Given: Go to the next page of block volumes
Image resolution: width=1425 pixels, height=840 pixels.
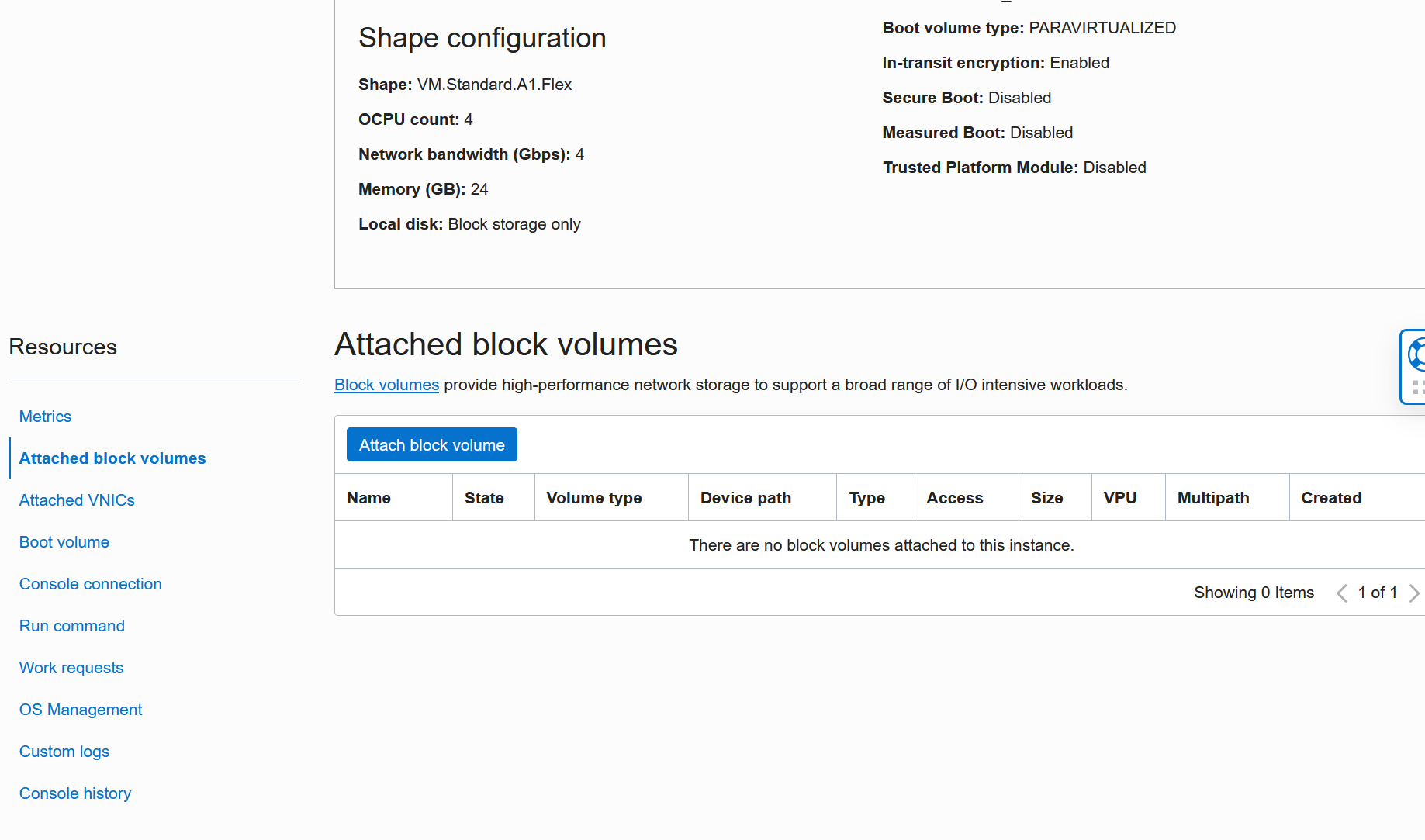Looking at the screenshot, I should pyautogui.click(x=1414, y=593).
